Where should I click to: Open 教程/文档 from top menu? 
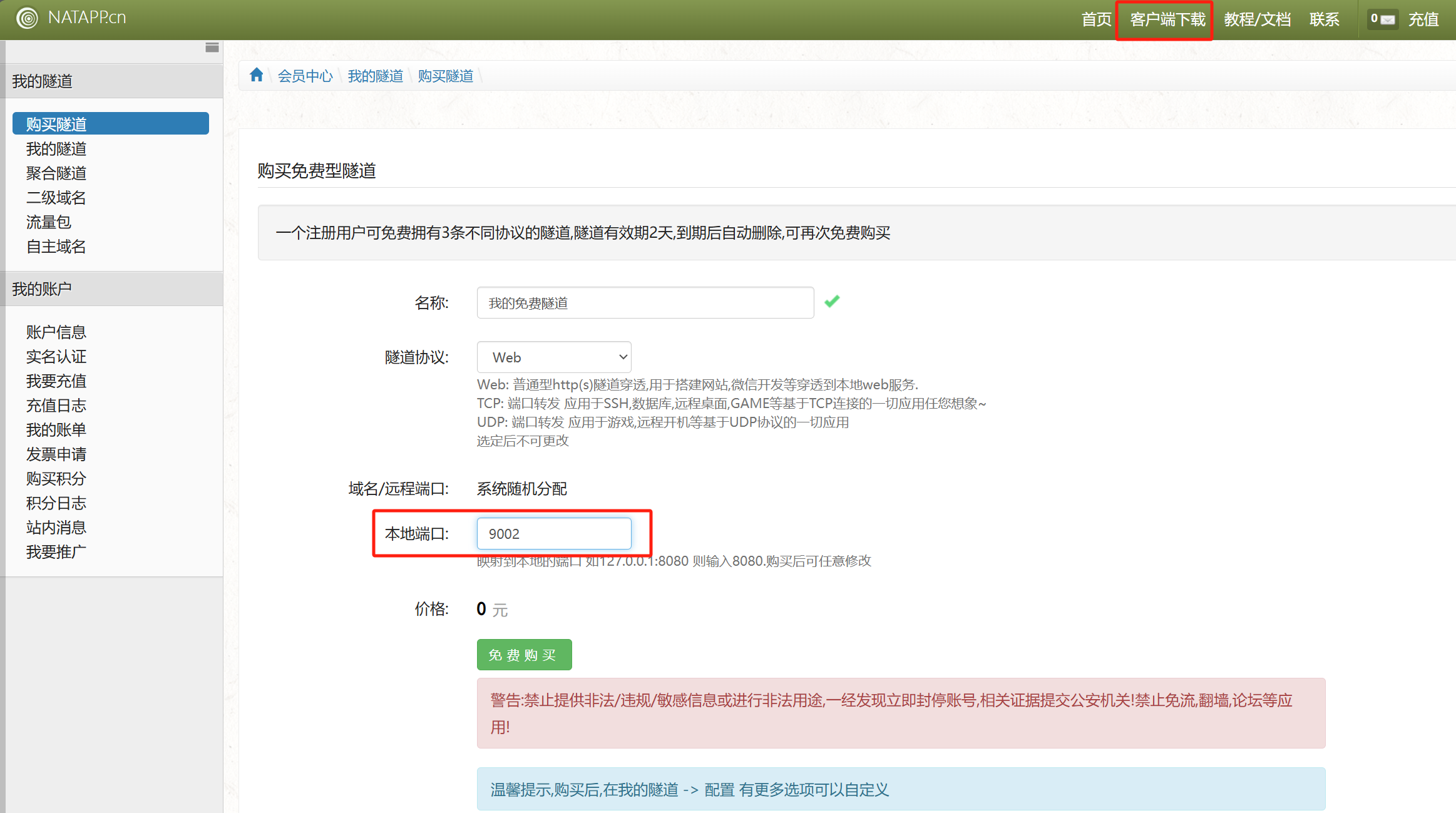pos(1257,19)
